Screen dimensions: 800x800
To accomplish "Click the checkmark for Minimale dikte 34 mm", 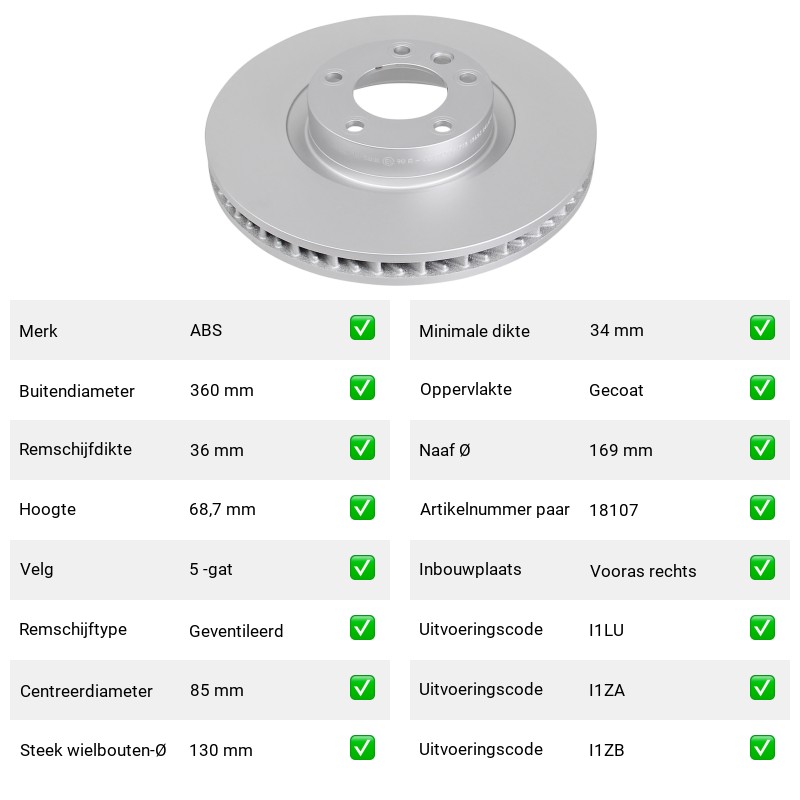I will point(762,328).
